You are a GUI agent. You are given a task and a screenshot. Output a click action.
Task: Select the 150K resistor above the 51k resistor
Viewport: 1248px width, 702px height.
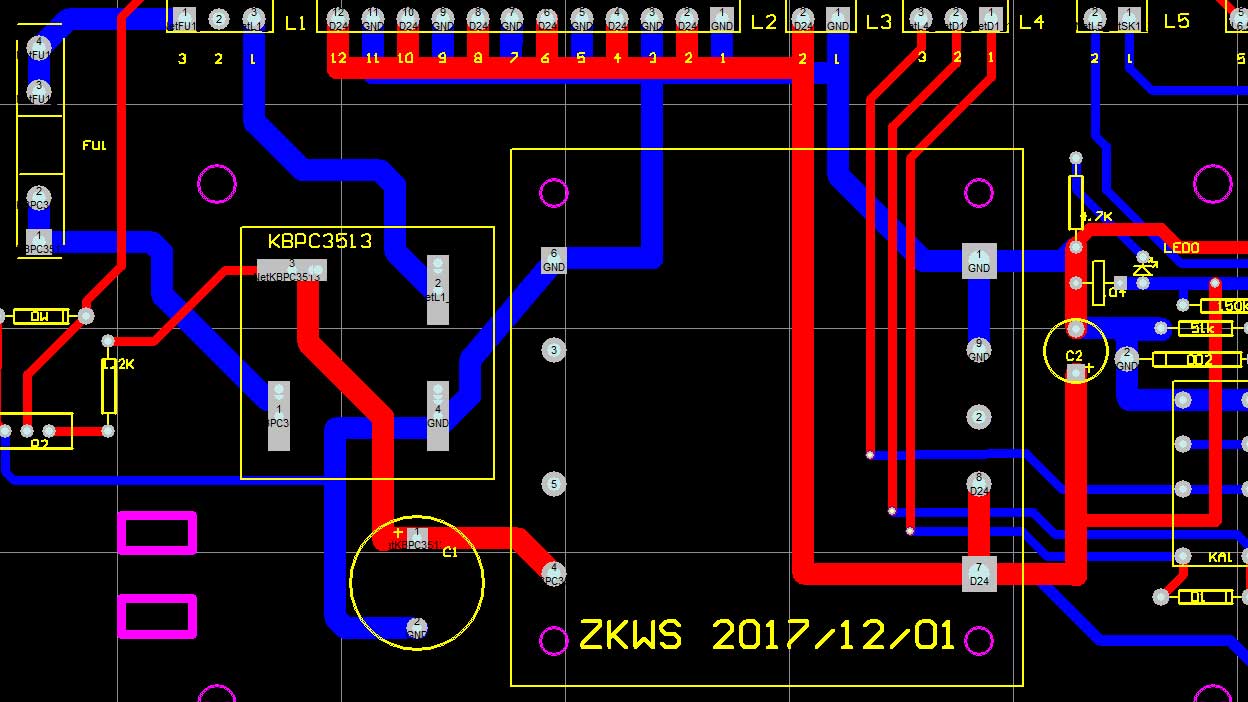1224,305
